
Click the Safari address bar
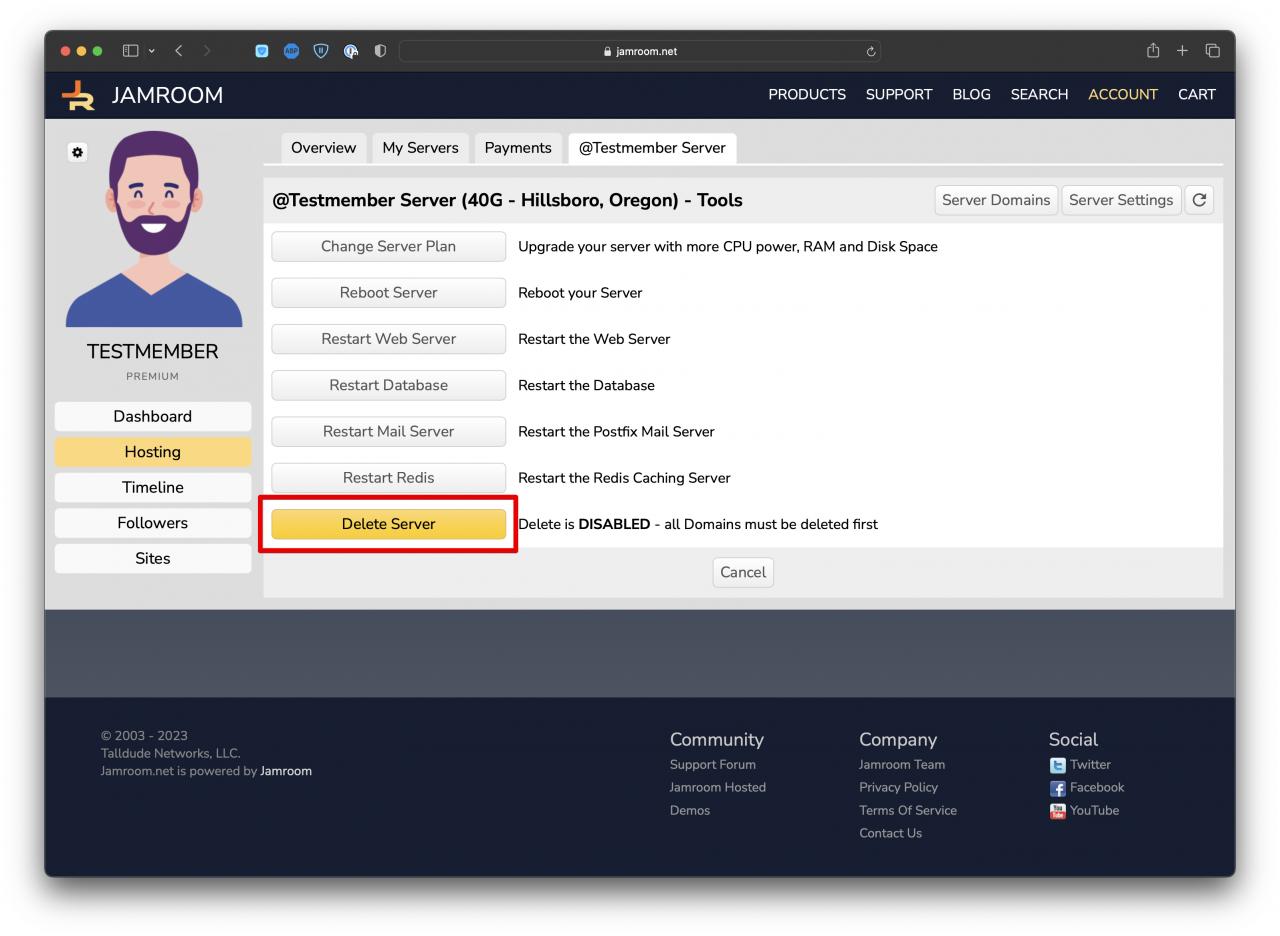640,51
